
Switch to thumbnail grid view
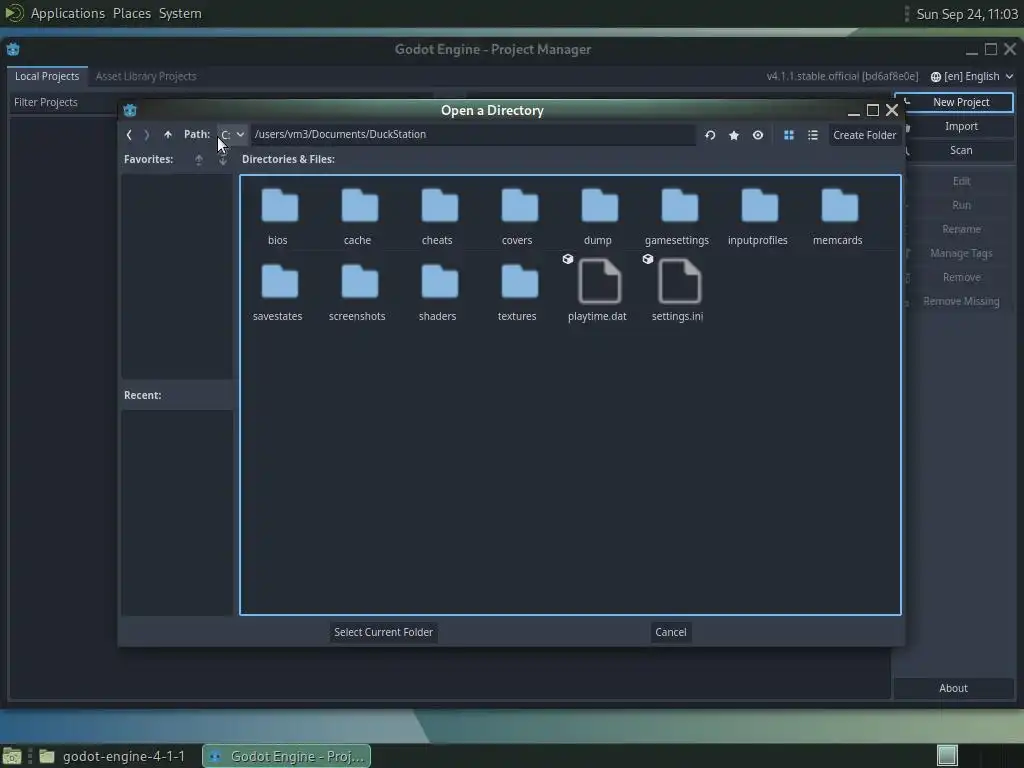click(x=789, y=135)
